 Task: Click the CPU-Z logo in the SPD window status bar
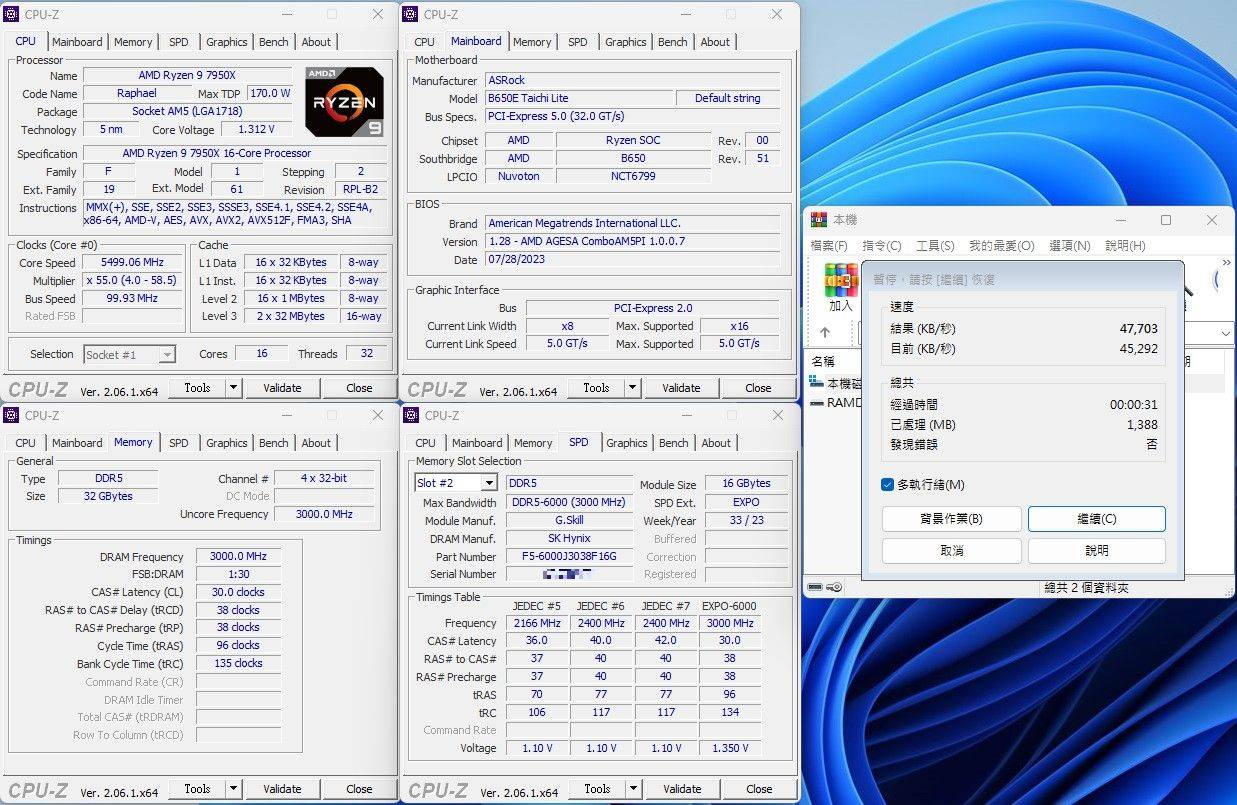pos(437,789)
